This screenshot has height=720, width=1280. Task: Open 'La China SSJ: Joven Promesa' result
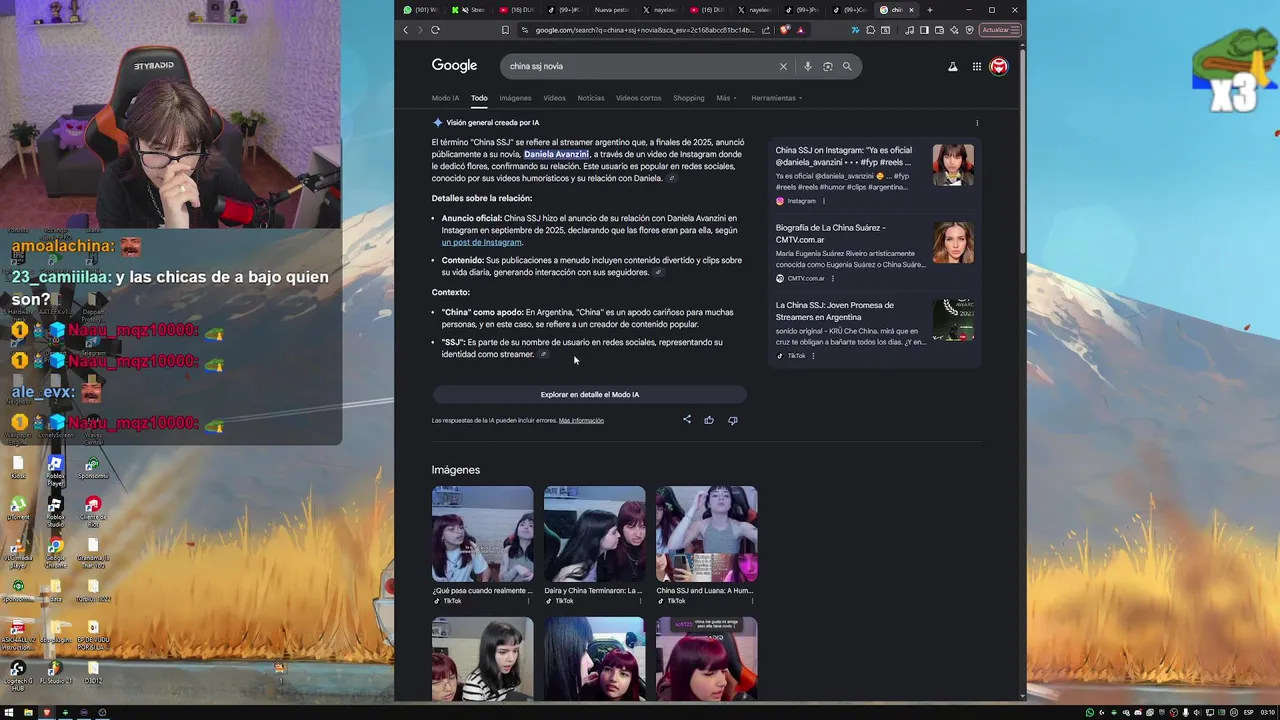tap(835, 311)
